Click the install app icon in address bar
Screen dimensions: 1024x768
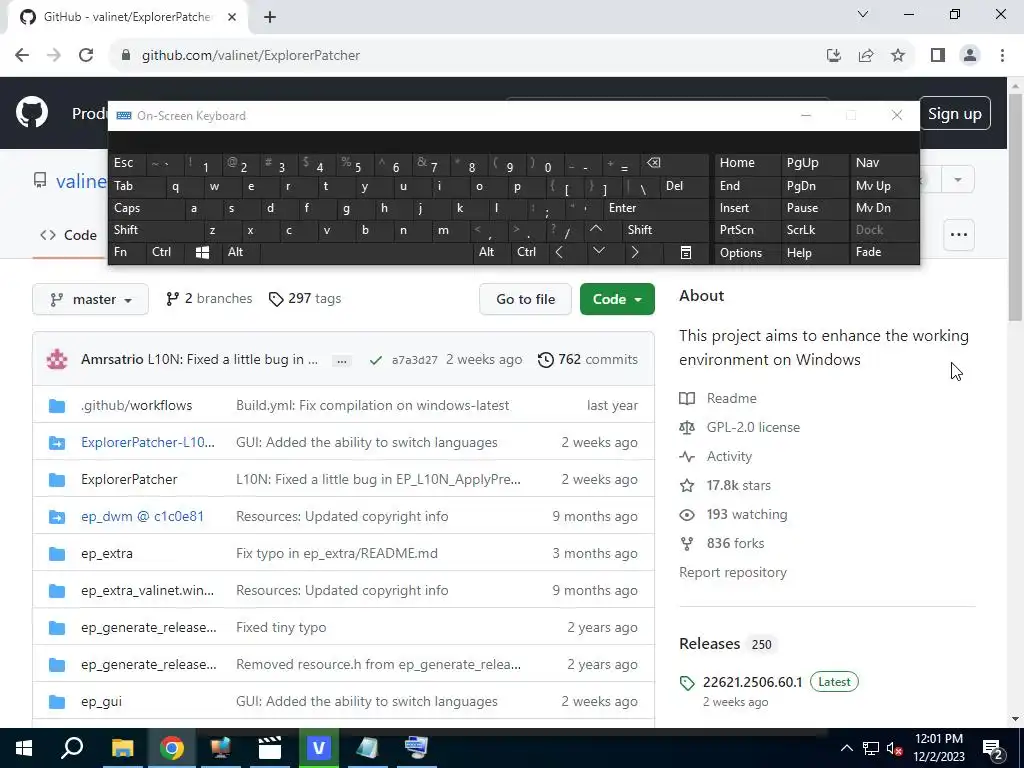pos(834,55)
